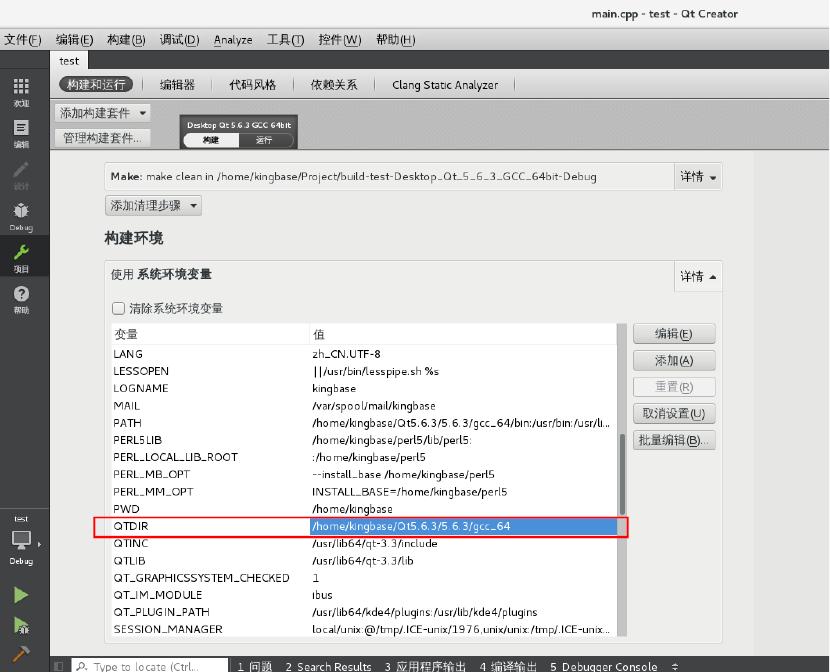
Task: Run the project with green play icon
Action: point(21,595)
